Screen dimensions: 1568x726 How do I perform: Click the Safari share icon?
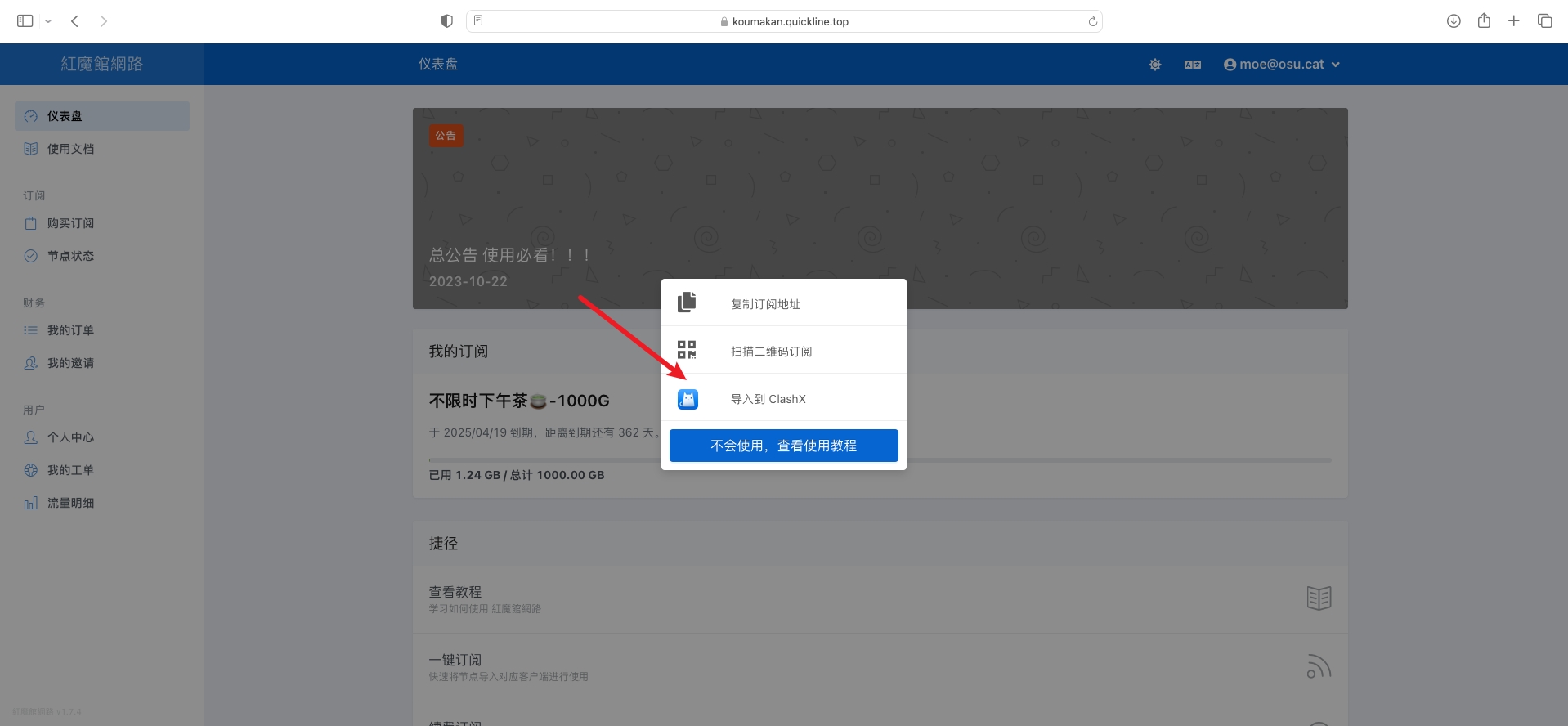[1483, 21]
